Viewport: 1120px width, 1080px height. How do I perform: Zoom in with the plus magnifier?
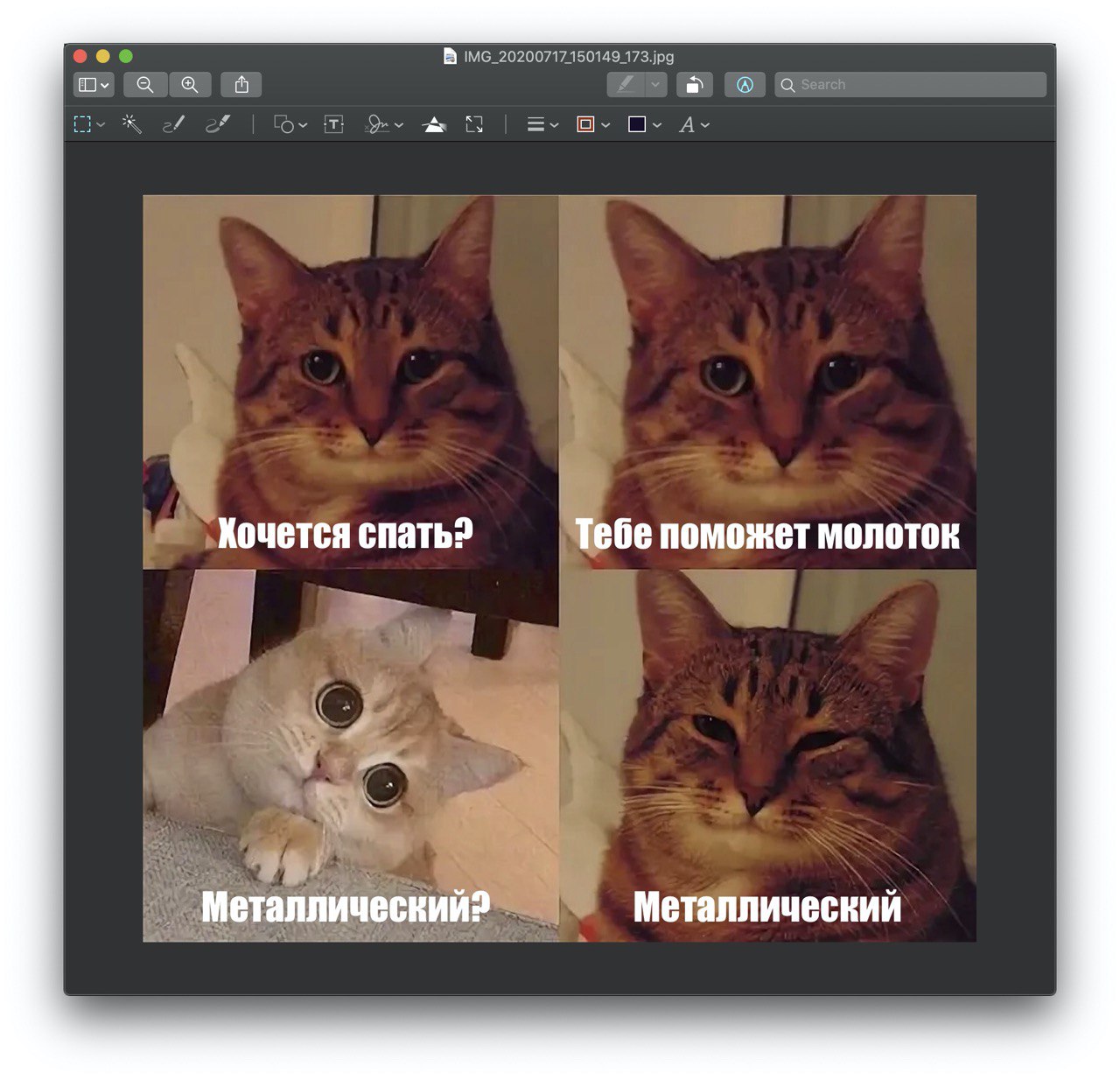[190, 85]
